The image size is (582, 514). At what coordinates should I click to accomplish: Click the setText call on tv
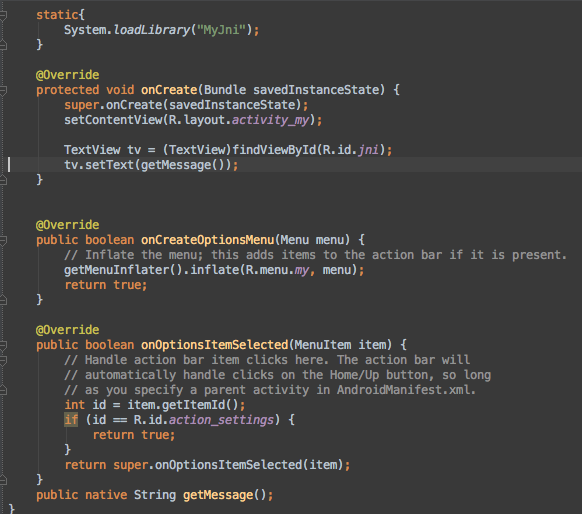(x=109, y=165)
